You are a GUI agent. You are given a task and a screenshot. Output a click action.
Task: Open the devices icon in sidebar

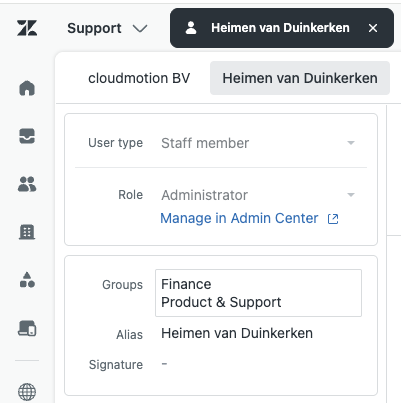click(x=27, y=328)
